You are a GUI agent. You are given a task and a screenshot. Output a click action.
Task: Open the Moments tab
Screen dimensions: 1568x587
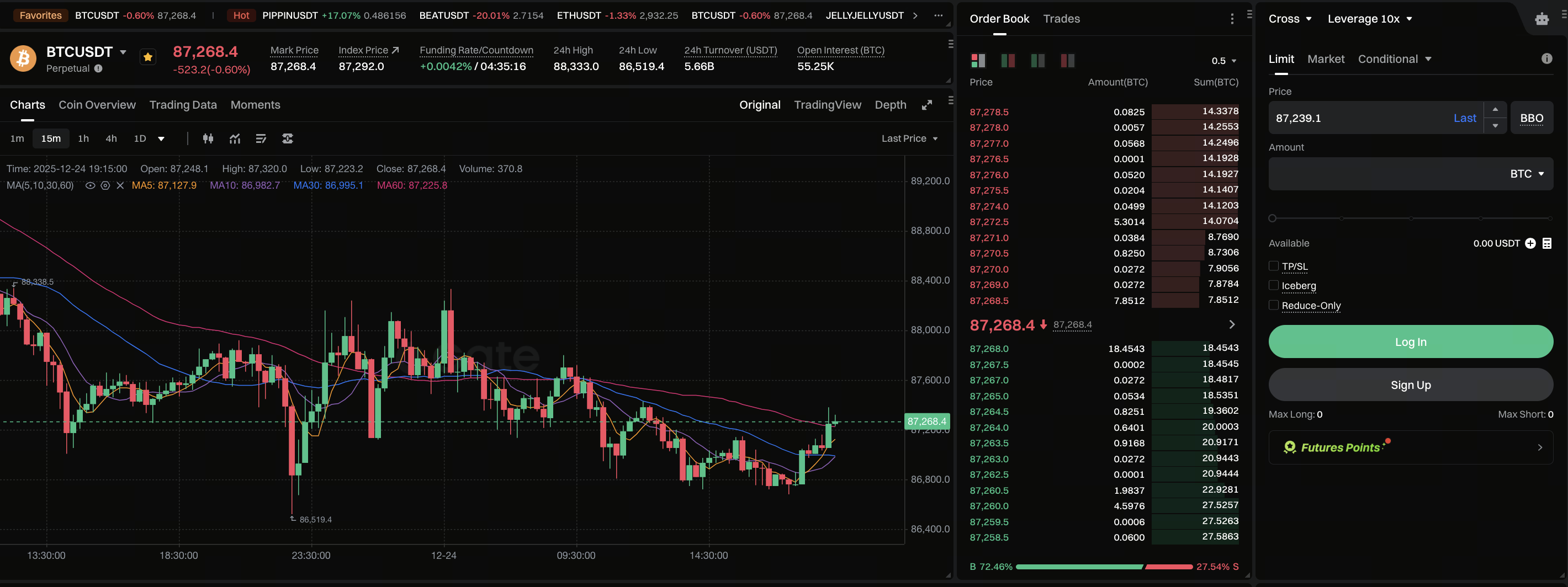(x=256, y=105)
